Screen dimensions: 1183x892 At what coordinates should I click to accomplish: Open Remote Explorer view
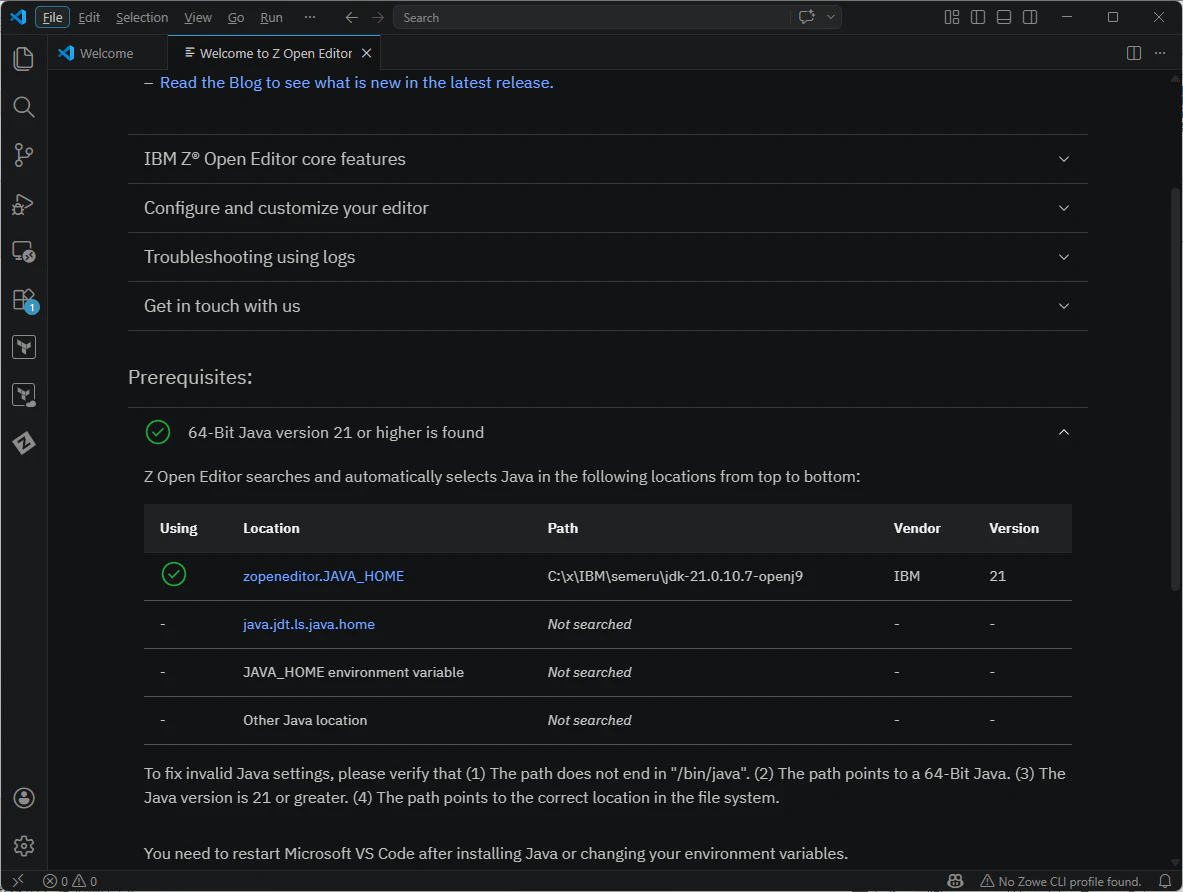tap(23, 251)
